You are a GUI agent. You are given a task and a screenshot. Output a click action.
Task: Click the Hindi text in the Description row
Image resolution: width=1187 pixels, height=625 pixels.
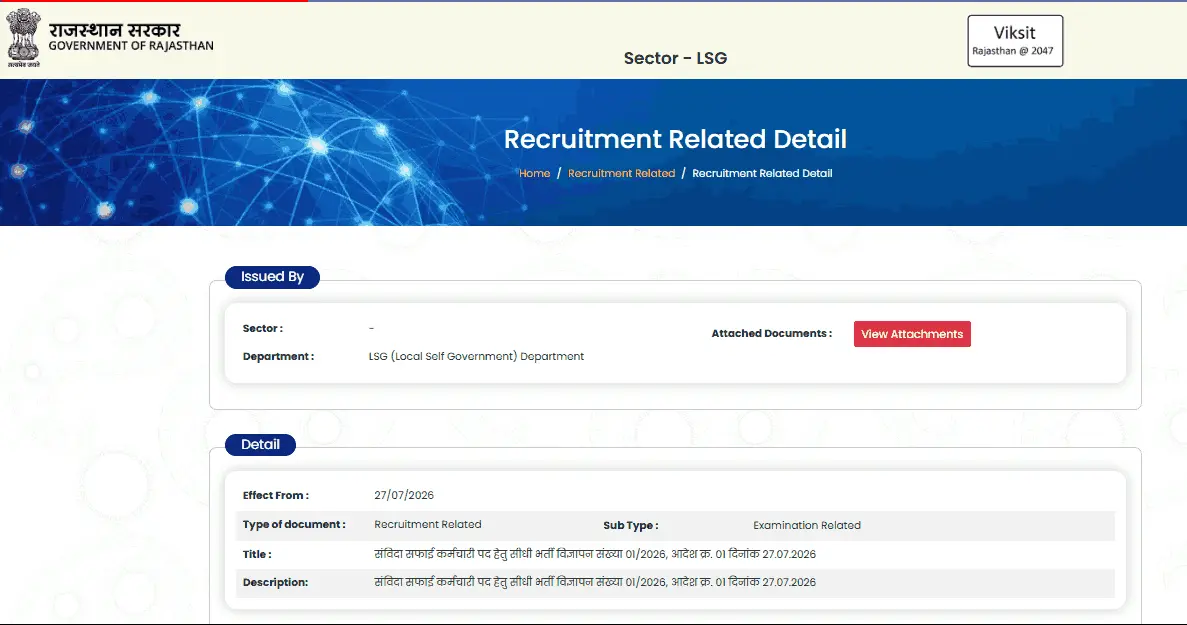click(595, 582)
